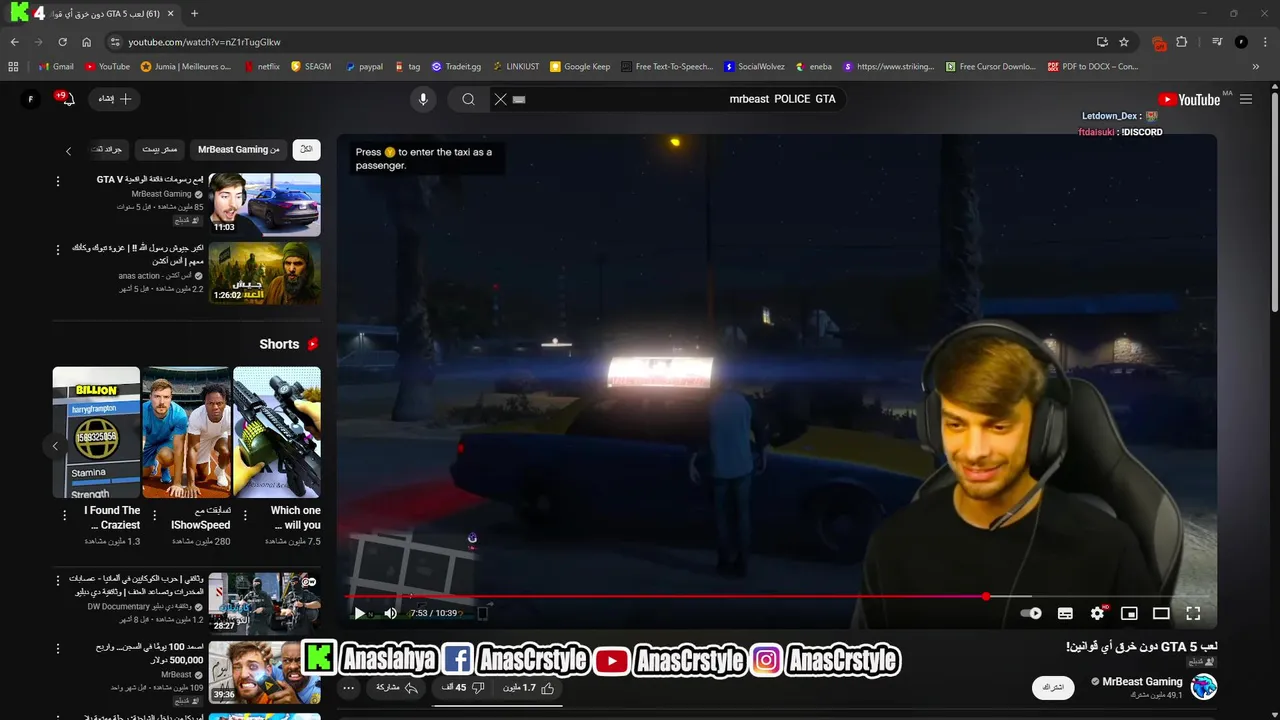Viewport: 1280px width, 720px height.
Task: Open the account avatar 'F' on YouTube
Action: pos(31,99)
